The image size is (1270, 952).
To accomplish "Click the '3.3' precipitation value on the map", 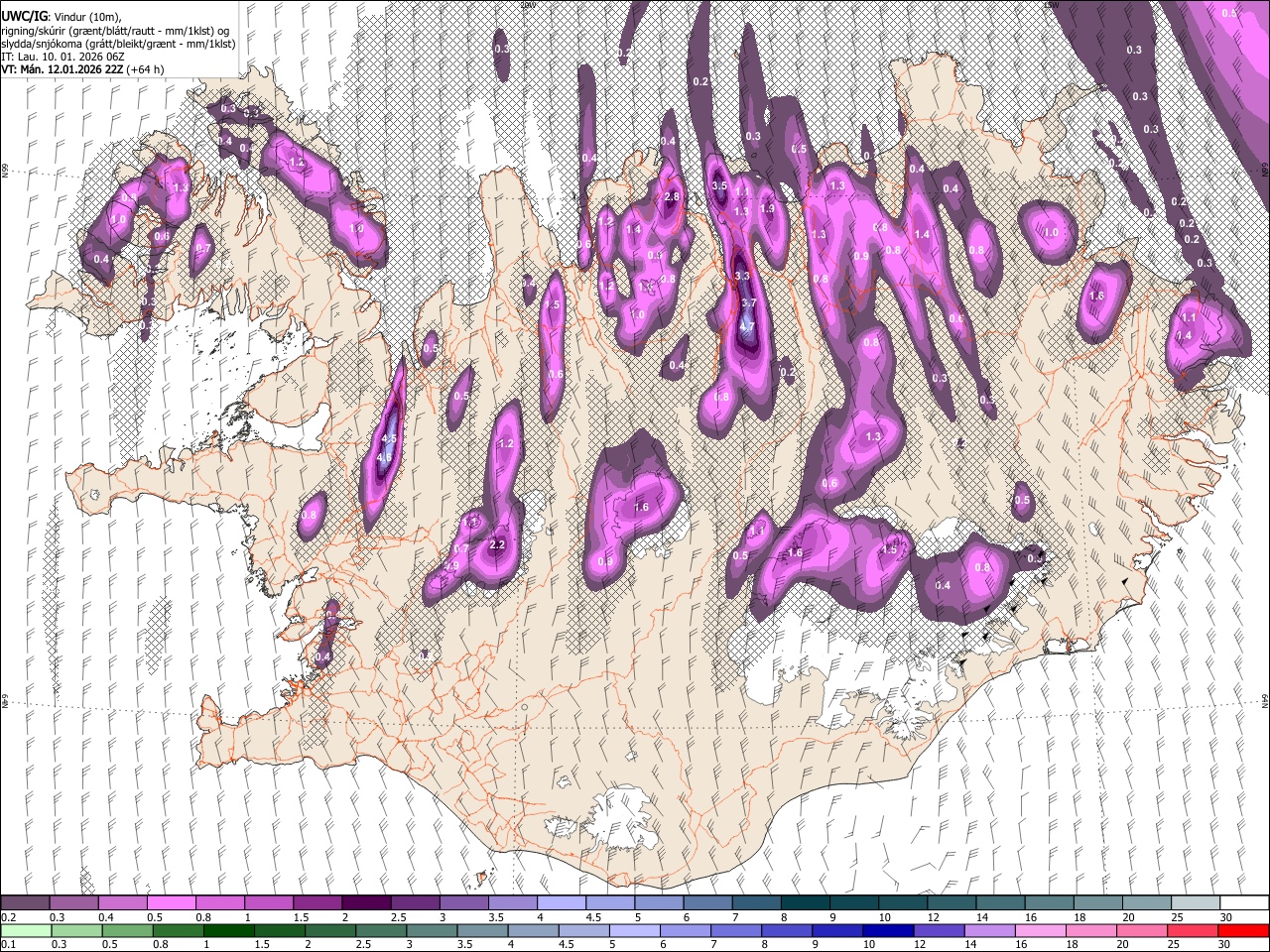I will [743, 277].
